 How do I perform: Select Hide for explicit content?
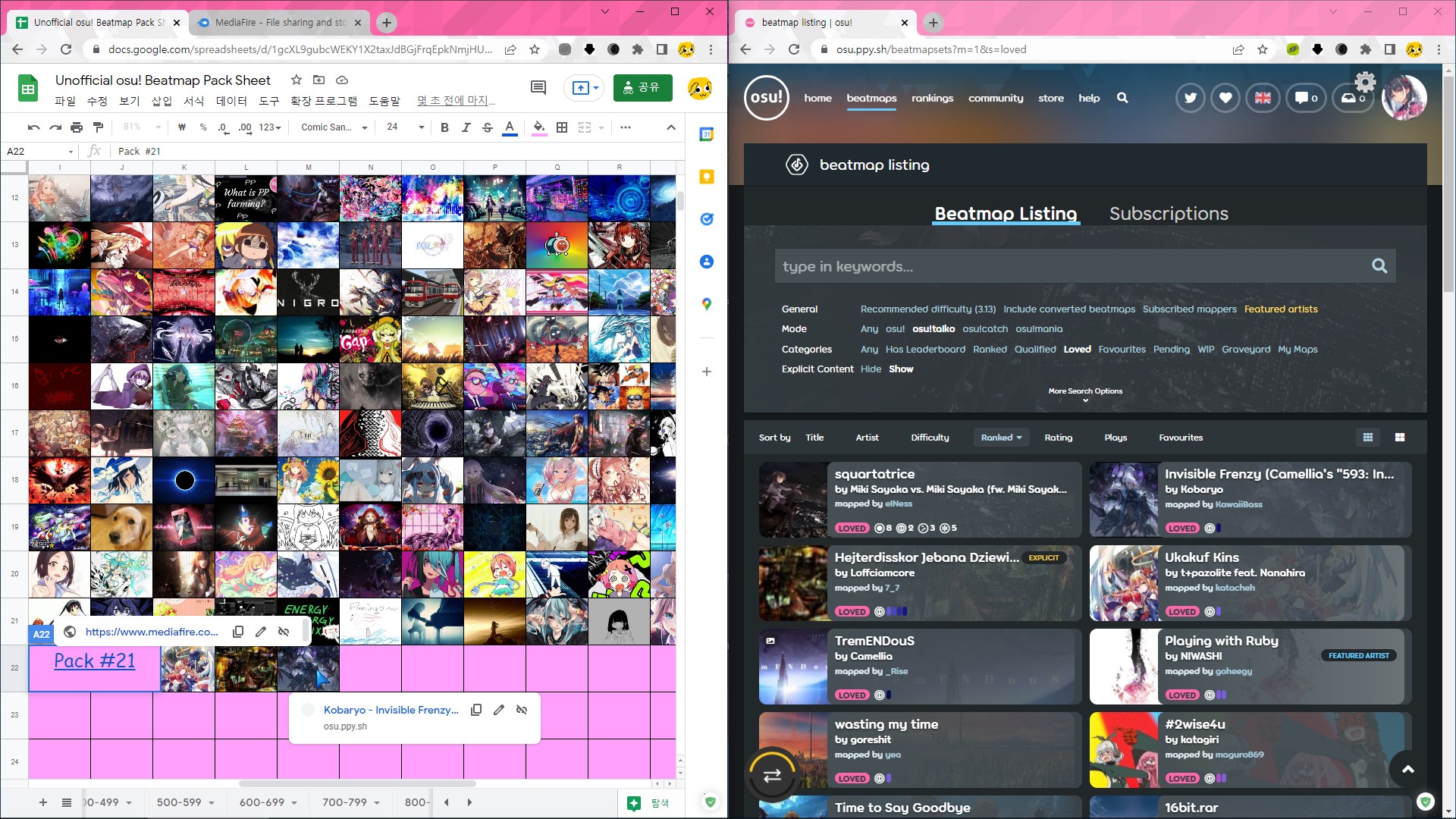tap(871, 369)
